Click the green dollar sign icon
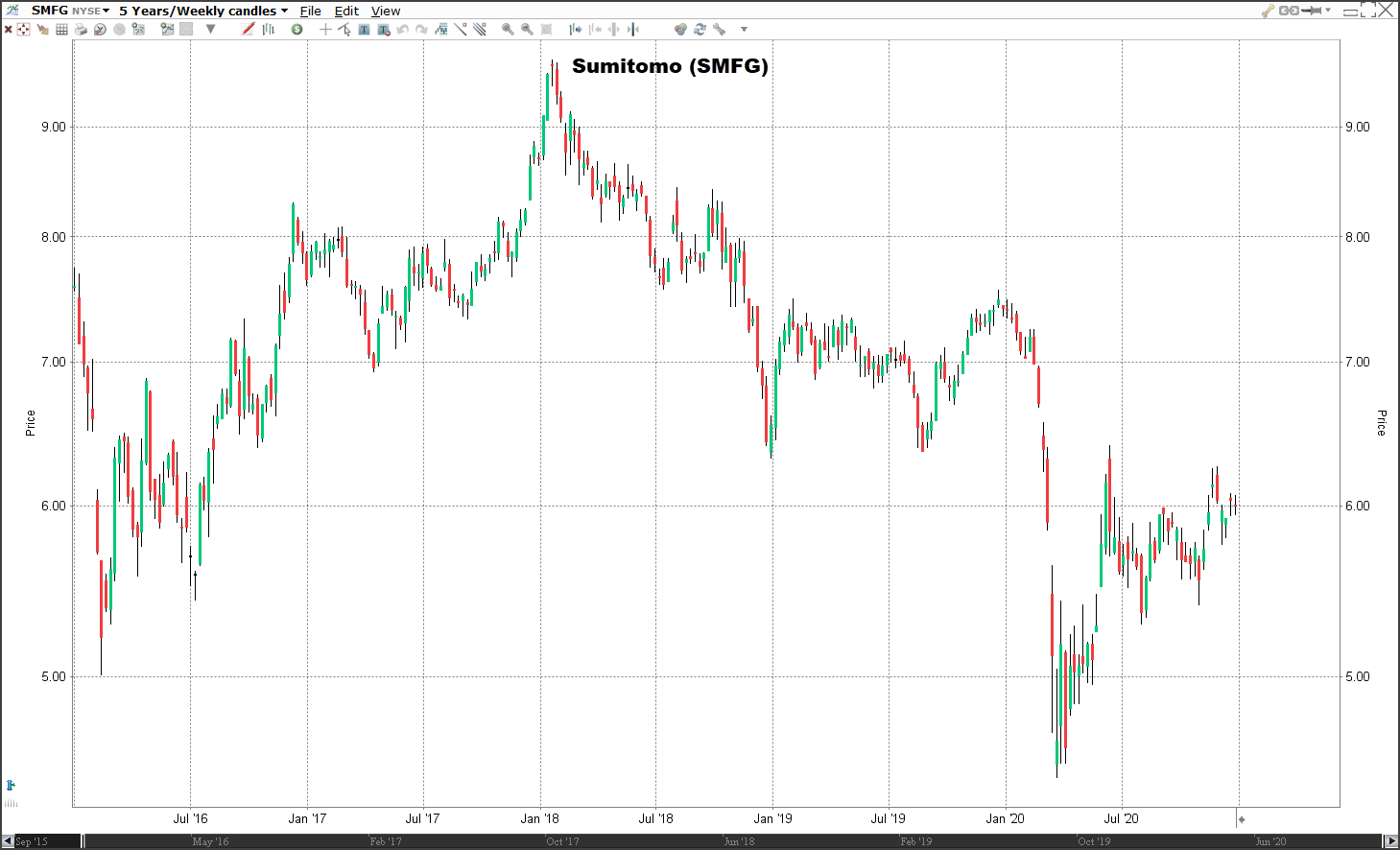 [x=297, y=29]
